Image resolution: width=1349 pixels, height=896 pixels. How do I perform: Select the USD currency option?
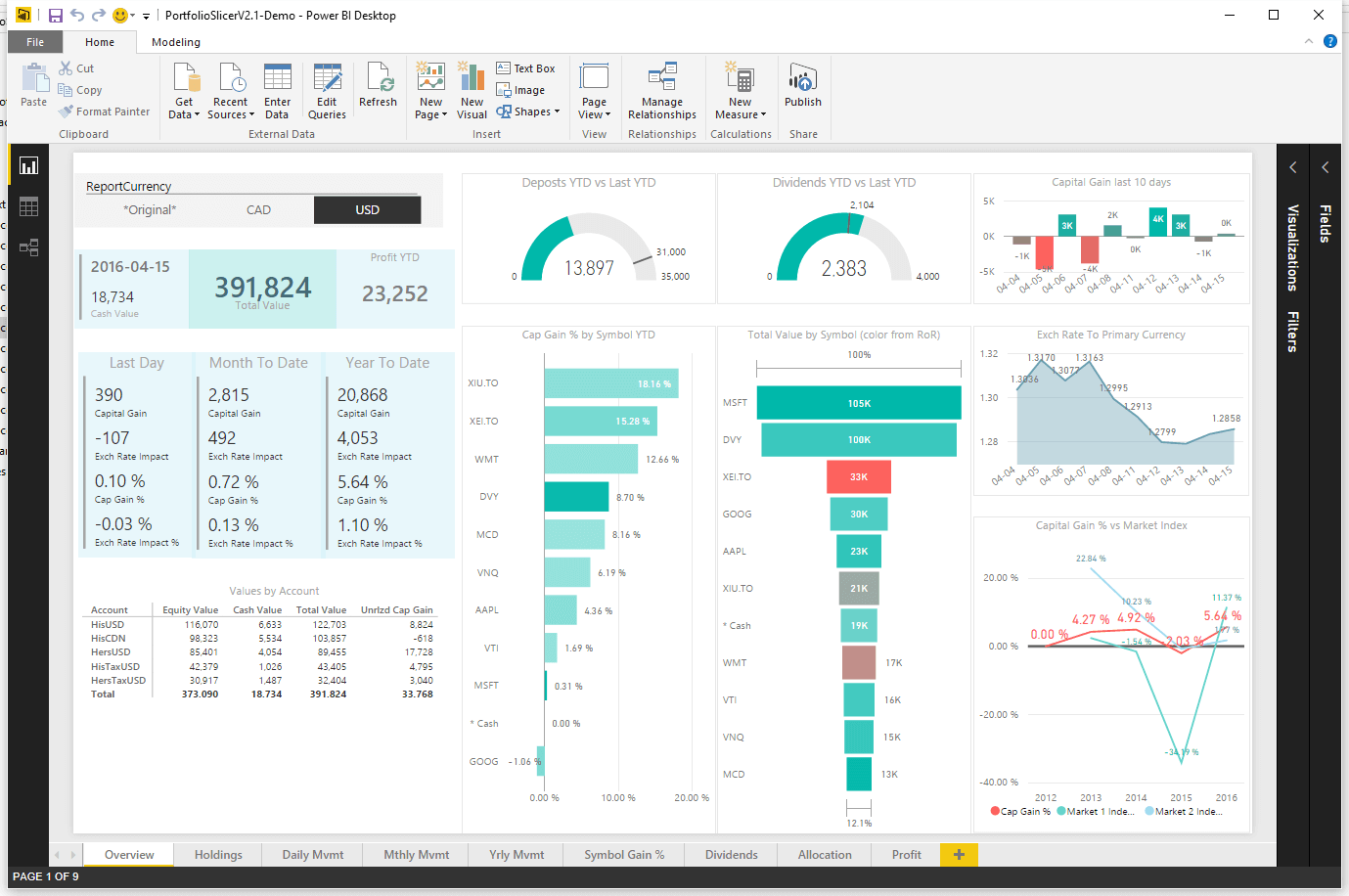click(x=367, y=210)
